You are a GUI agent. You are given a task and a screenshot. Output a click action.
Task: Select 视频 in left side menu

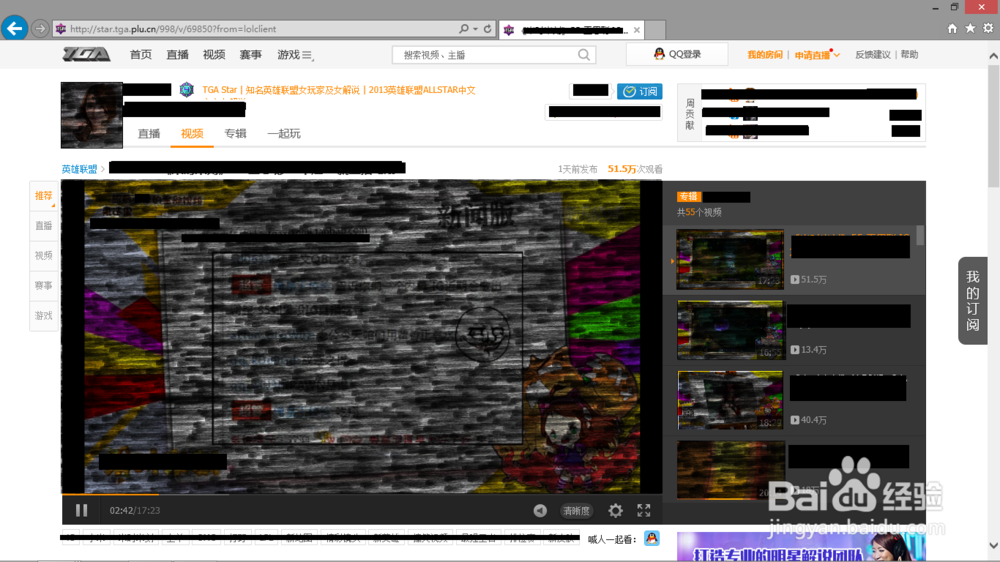click(43, 256)
